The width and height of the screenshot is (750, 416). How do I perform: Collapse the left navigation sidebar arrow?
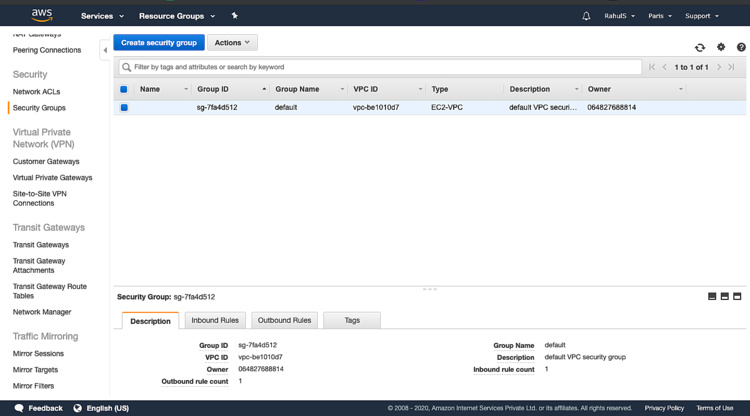105,50
